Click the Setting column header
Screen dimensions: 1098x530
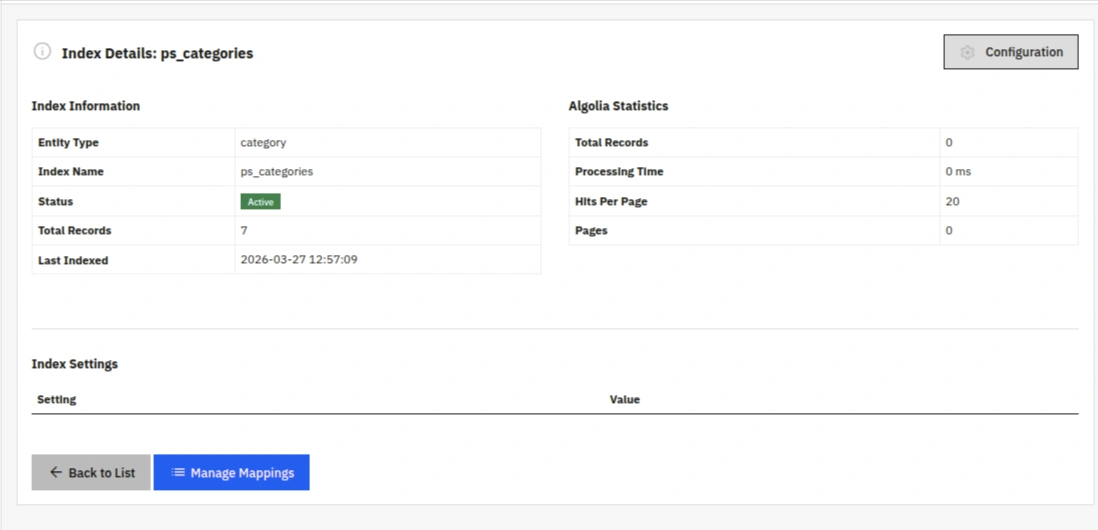pyautogui.click(x=57, y=400)
